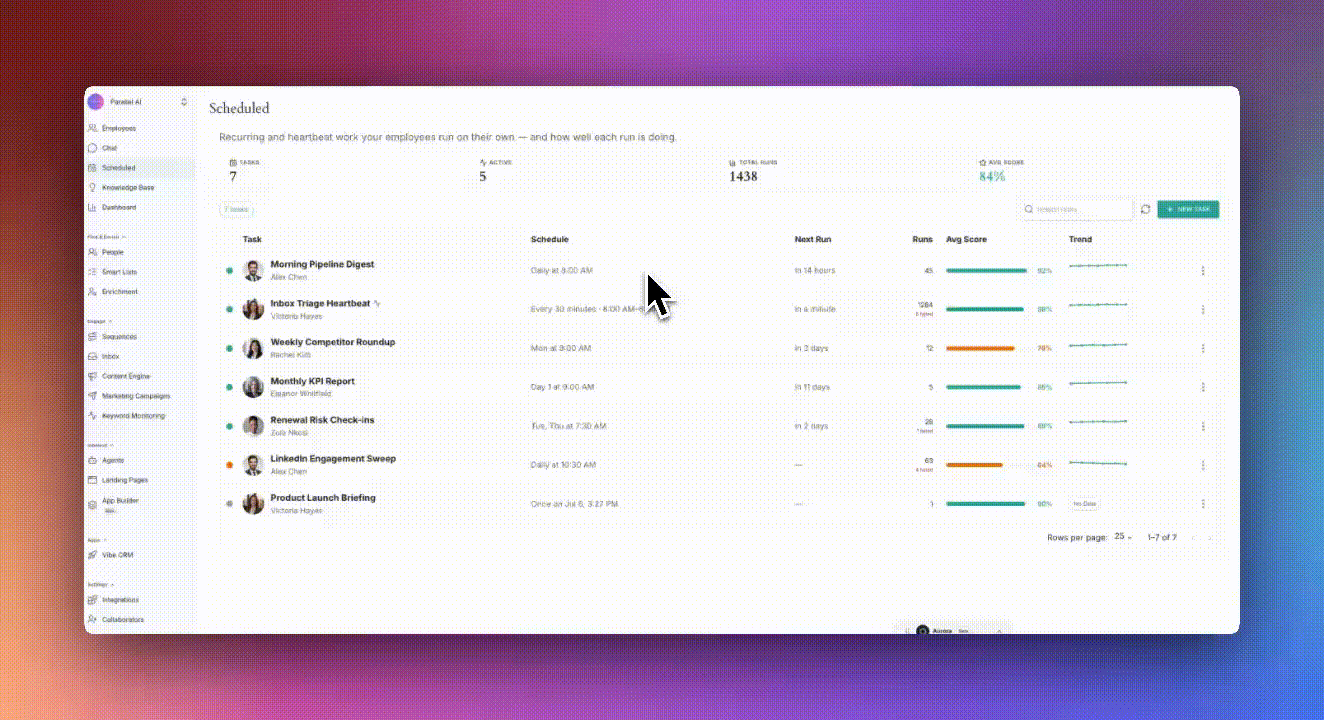Image resolution: width=1324 pixels, height=720 pixels.
Task: Click the Keyword Monitoring sidebar icon
Action: click(93, 415)
